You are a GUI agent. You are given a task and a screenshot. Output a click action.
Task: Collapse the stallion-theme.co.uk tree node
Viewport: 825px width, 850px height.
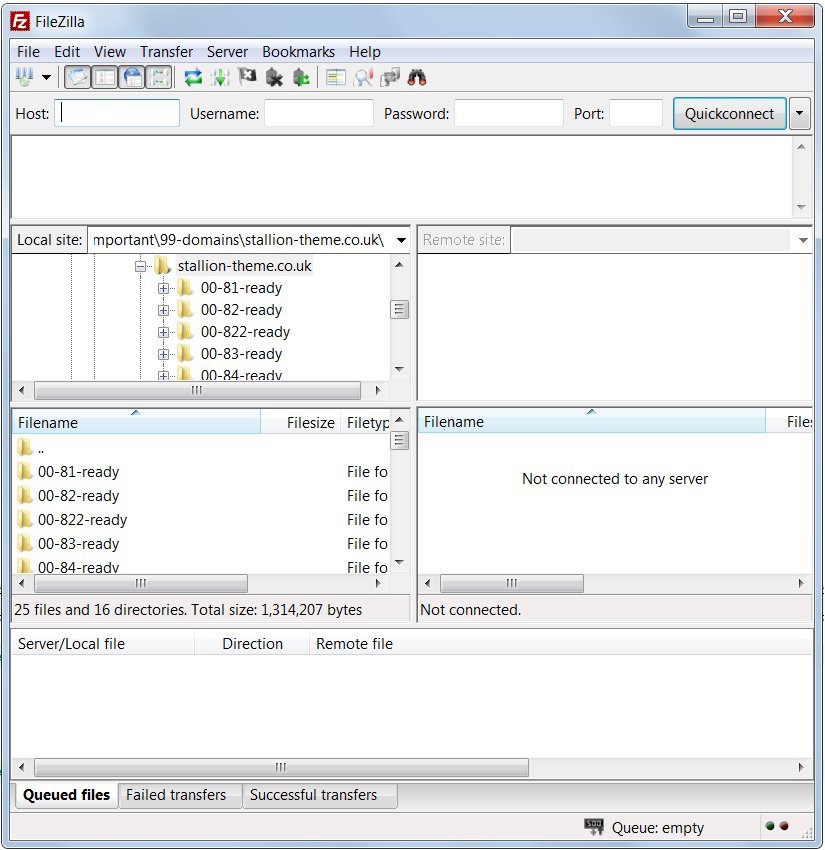click(x=140, y=266)
